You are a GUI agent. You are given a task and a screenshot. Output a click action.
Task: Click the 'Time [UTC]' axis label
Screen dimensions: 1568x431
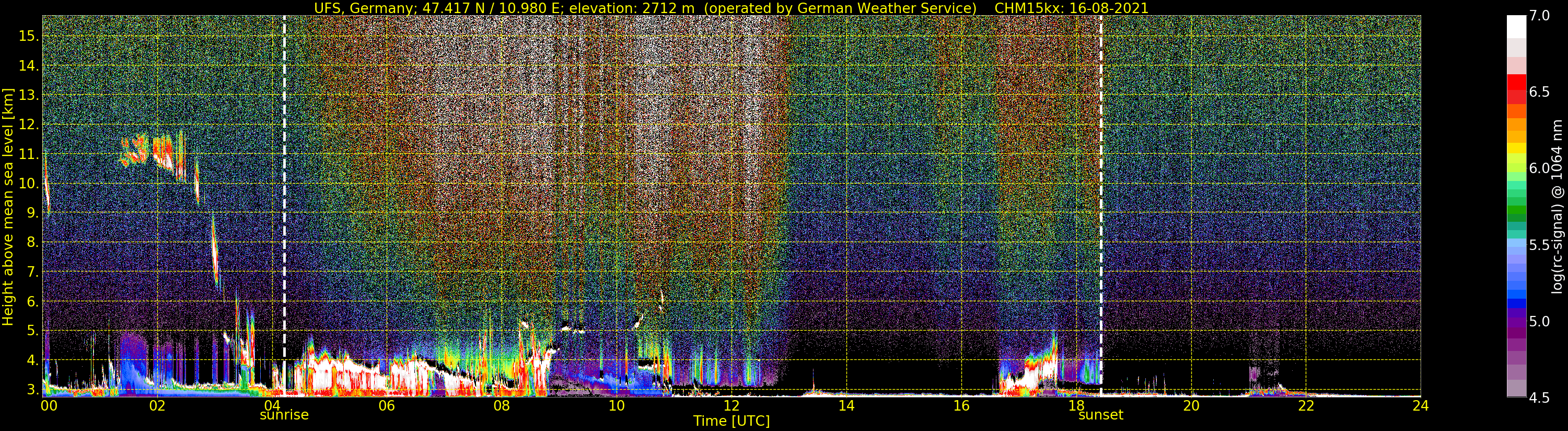click(x=731, y=421)
